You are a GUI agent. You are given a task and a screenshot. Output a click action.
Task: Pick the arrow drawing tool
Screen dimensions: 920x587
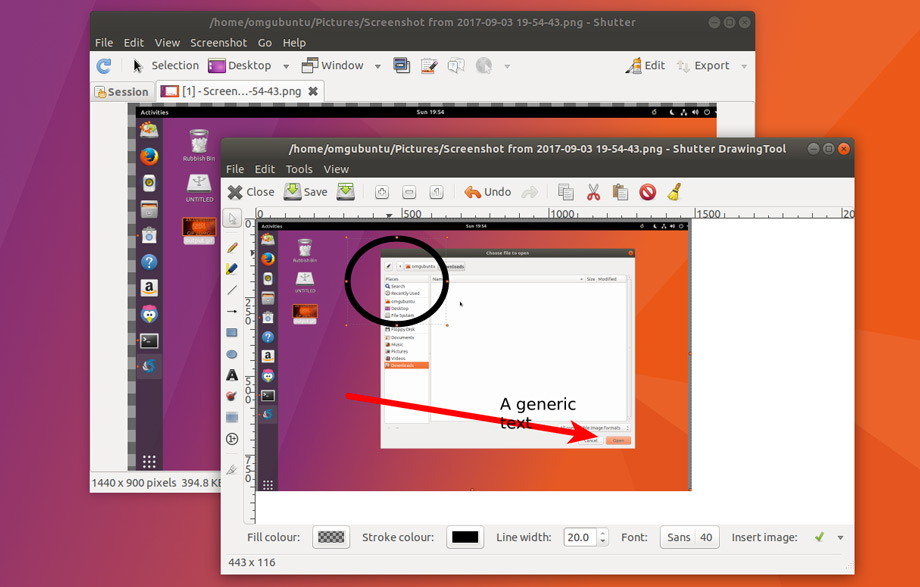click(232, 311)
